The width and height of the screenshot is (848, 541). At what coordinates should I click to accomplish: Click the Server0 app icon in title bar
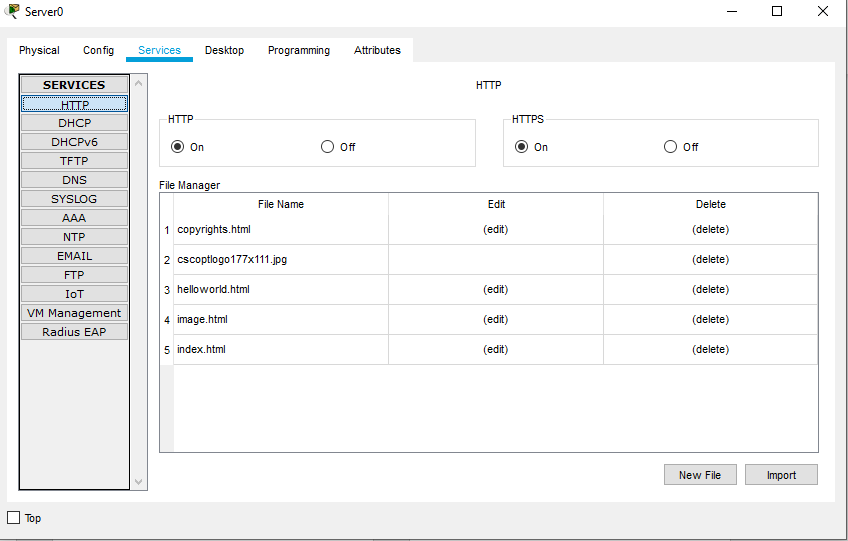pyautogui.click(x=13, y=11)
